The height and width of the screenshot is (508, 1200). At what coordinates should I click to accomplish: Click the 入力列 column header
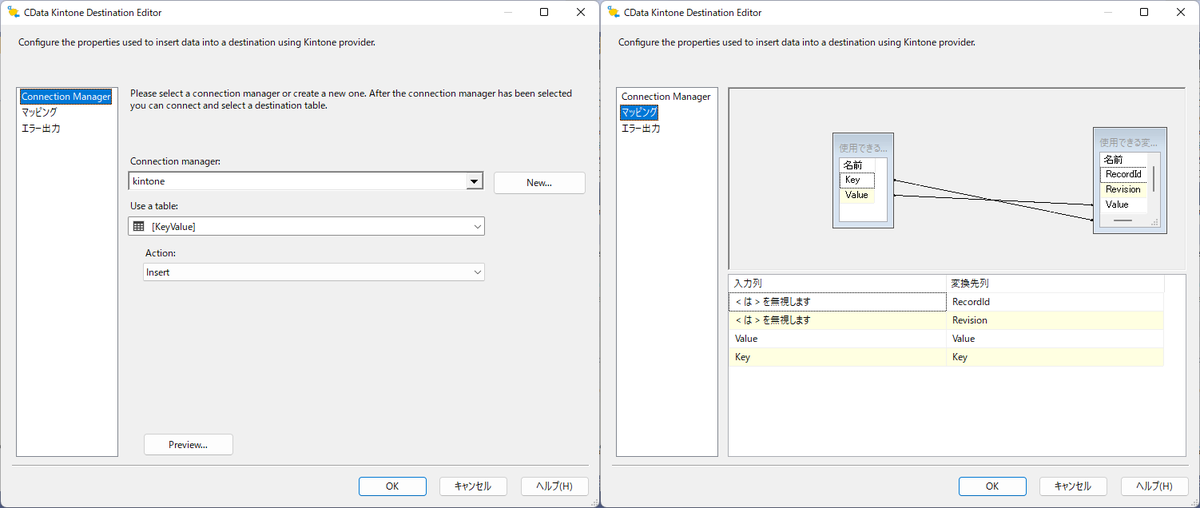point(837,284)
